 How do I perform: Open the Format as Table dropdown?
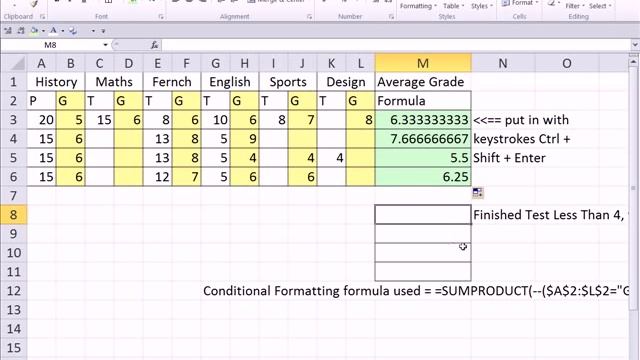coord(454,6)
